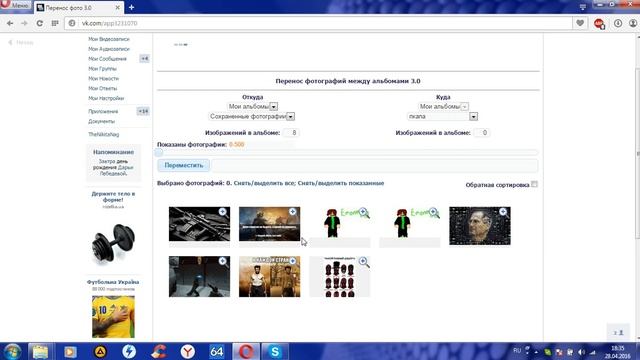This screenshot has height=360, width=640.
Task: Open Документы in sidebar
Action: pyautogui.click(x=101, y=121)
